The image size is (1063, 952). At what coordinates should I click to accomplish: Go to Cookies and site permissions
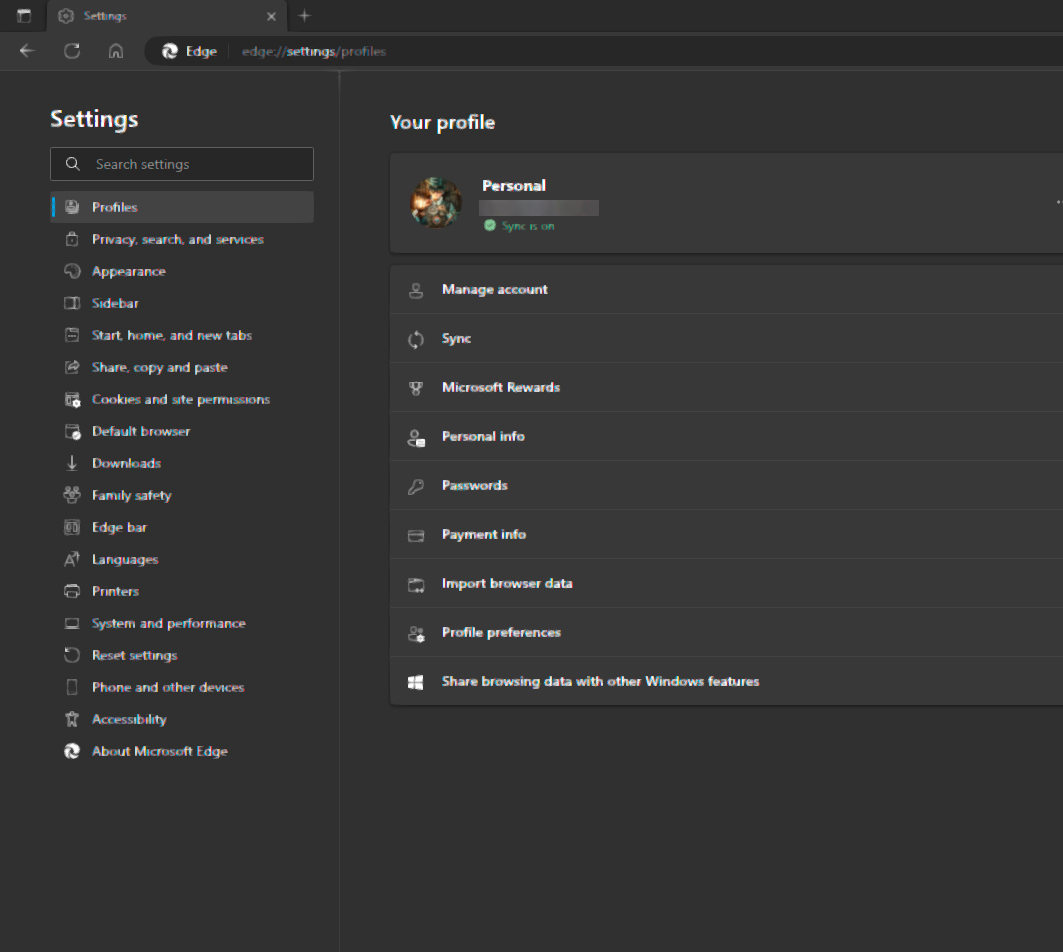180,400
